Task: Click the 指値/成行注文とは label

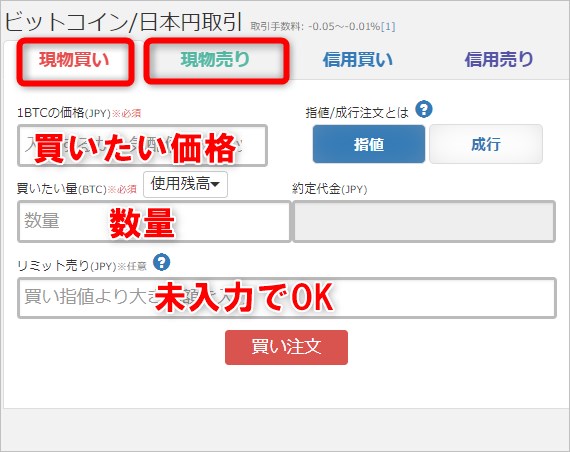Action: click(357, 113)
